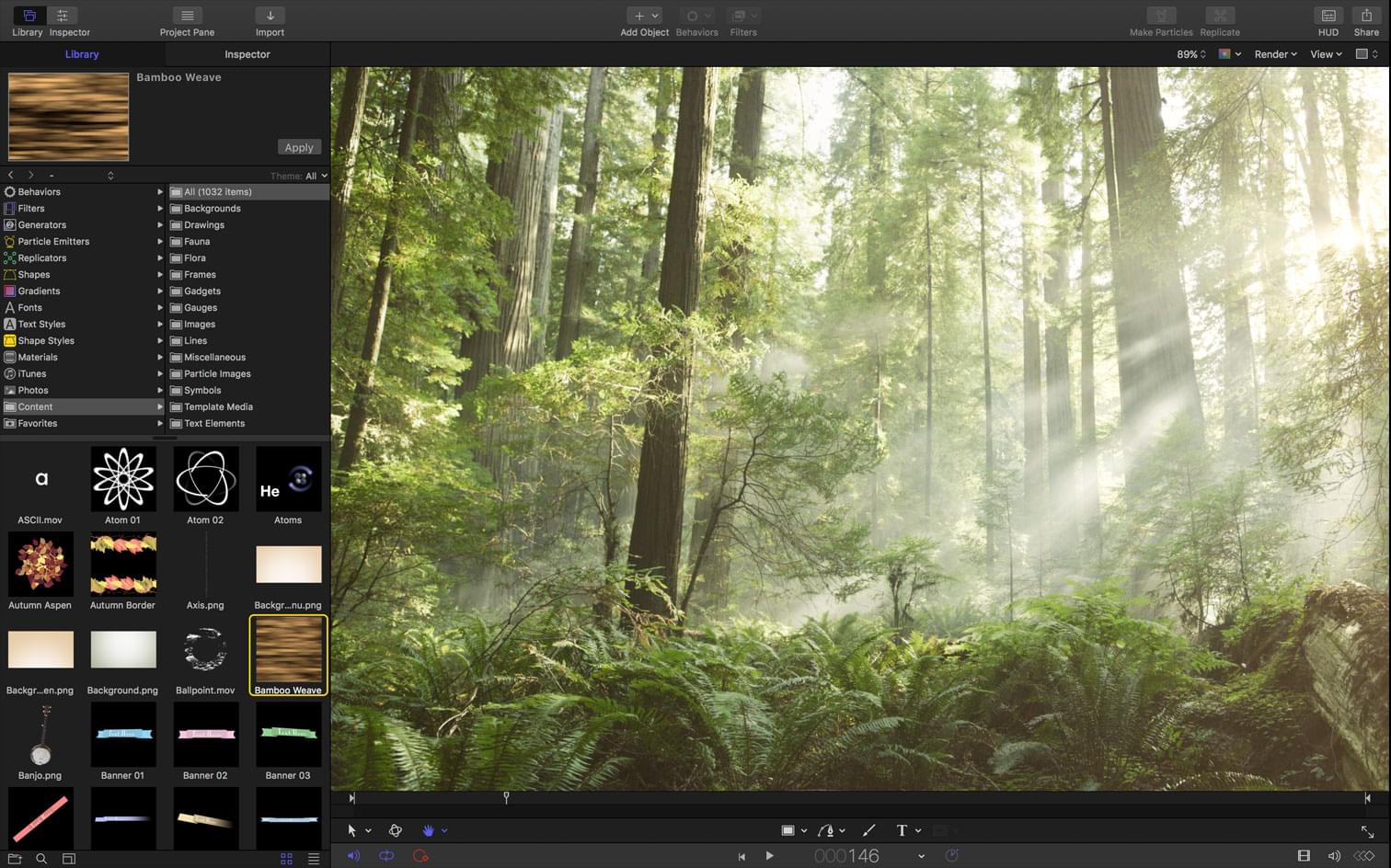Click the Library search magnifier icon

pos(41,858)
